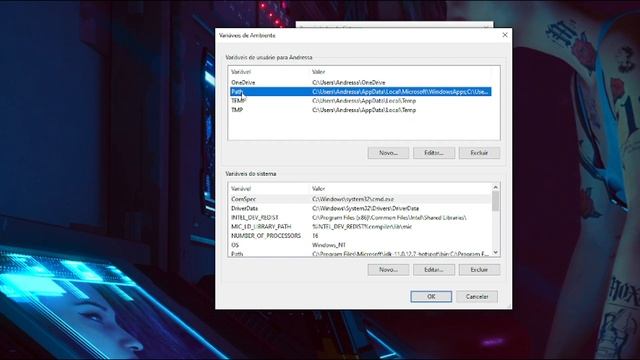Confirm with the OK button
This screenshot has height=360, width=640.
431,297
